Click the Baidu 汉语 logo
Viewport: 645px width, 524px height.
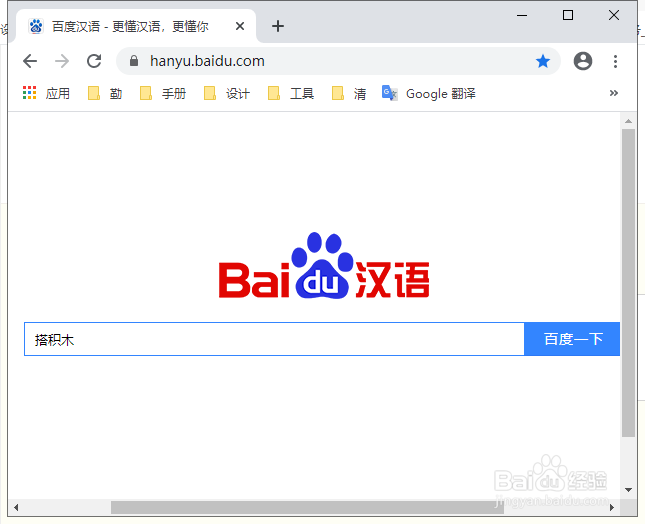point(324,266)
